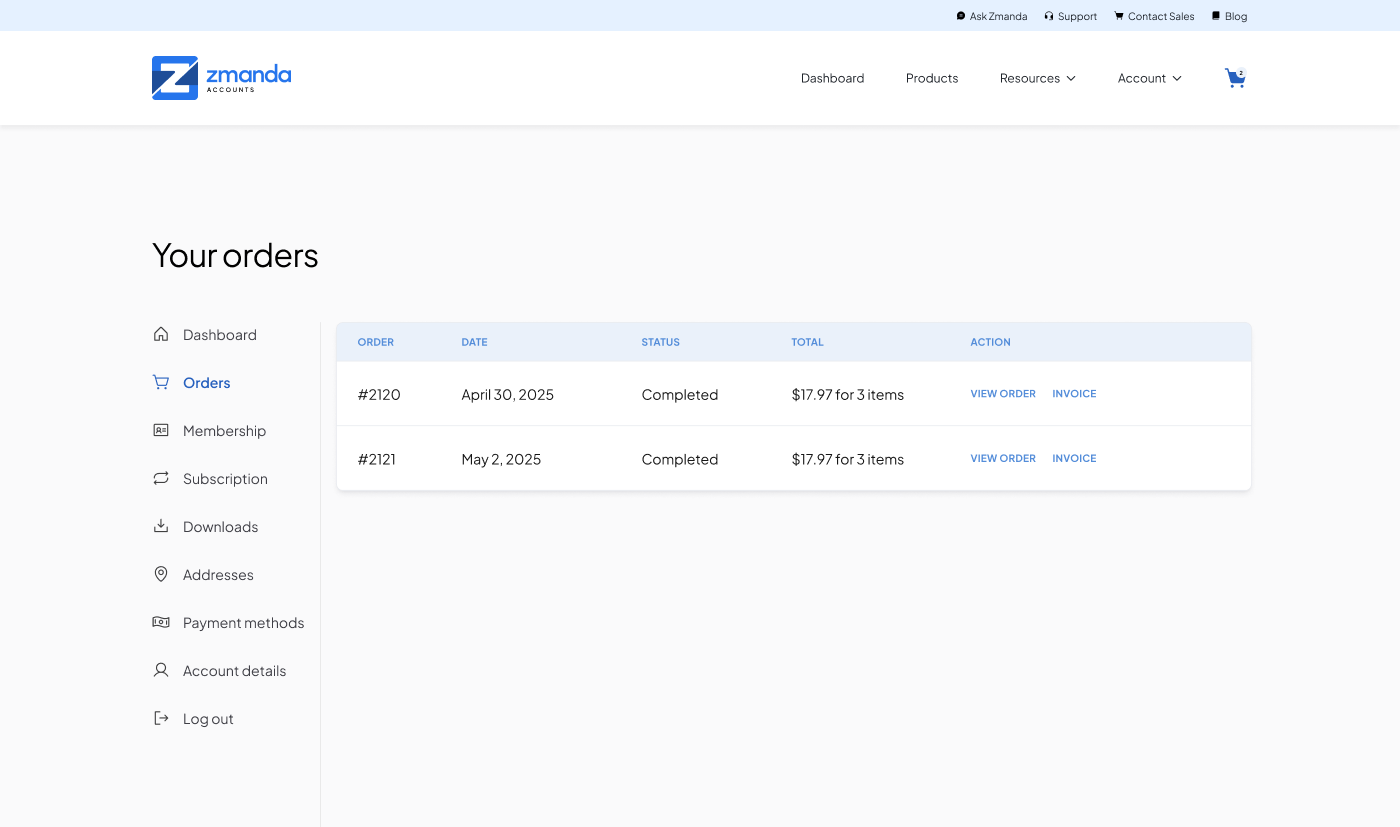Open Addresses in the sidebar
This screenshot has width=1400, height=827.
click(218, 575)
